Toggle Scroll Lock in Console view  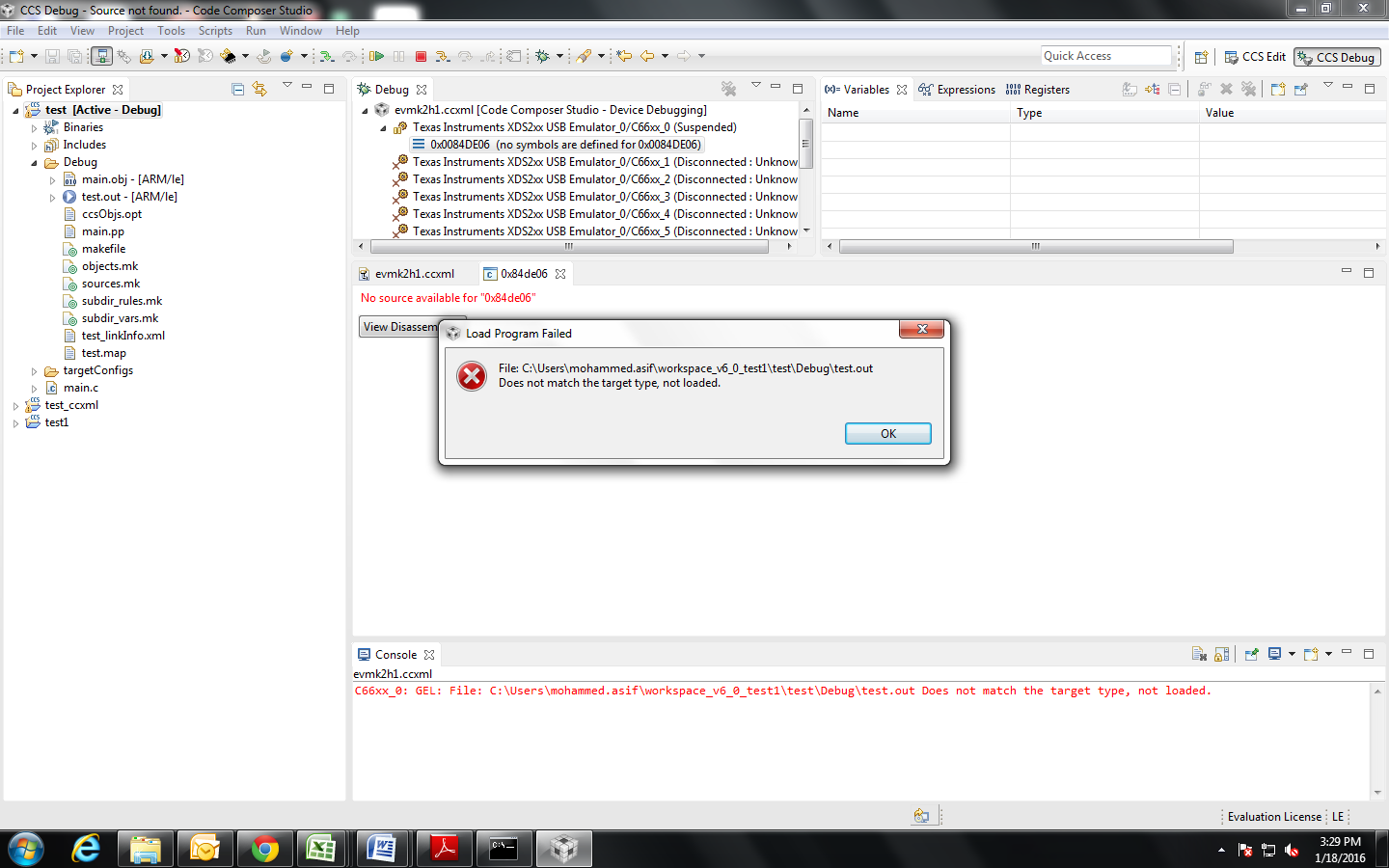[x=1222, y=654]
